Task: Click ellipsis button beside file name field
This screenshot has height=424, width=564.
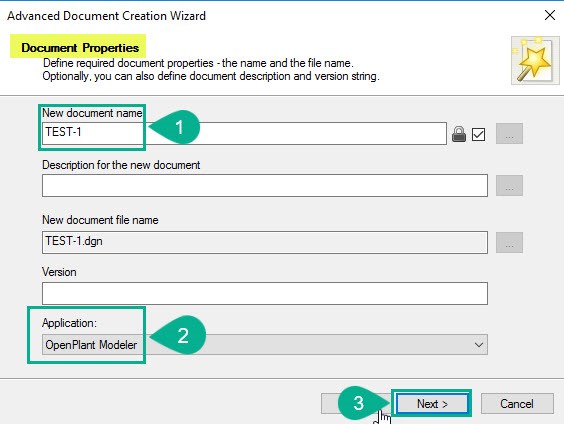Action: pyautogui.click(x=509, y=242)
